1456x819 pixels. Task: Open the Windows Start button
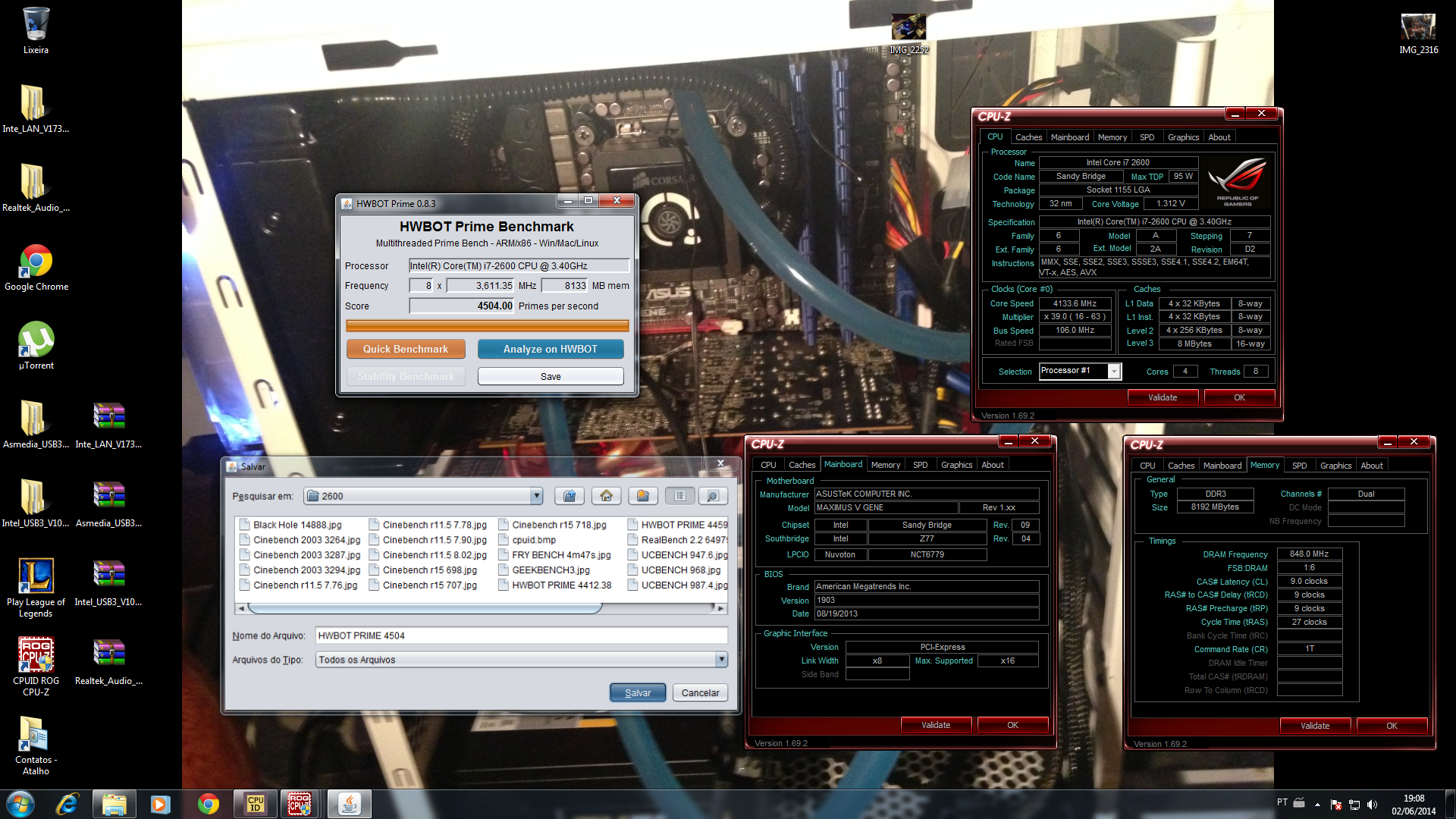(x=20, y=804)
